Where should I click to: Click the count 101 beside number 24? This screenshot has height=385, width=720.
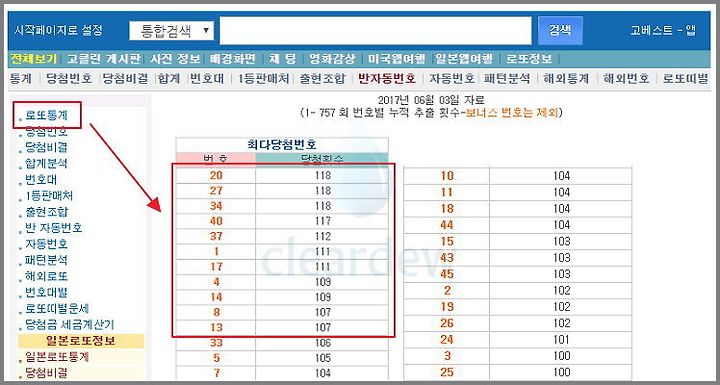click(561, 340)
